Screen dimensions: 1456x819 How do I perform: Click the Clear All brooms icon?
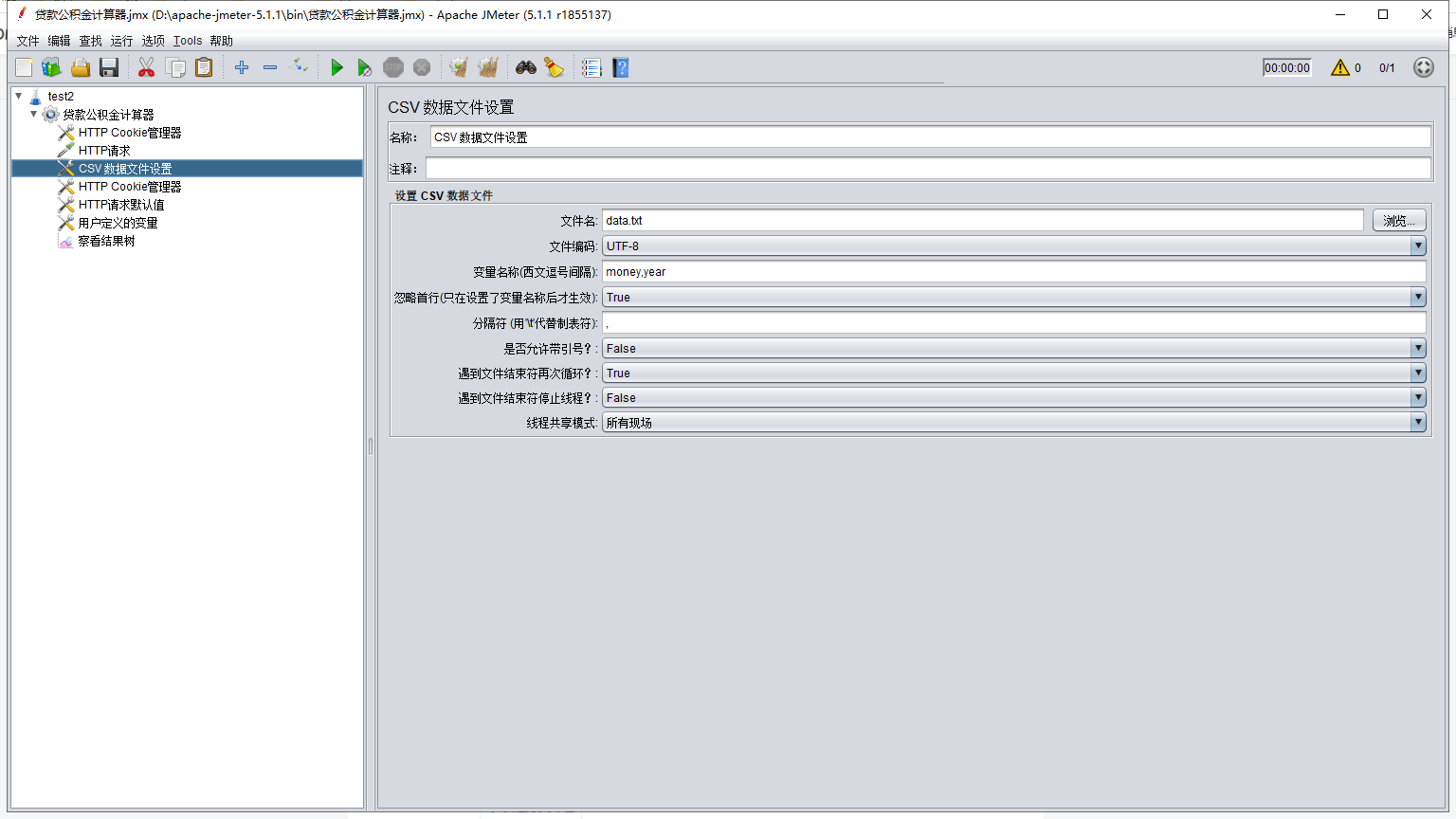coord(488,67)
